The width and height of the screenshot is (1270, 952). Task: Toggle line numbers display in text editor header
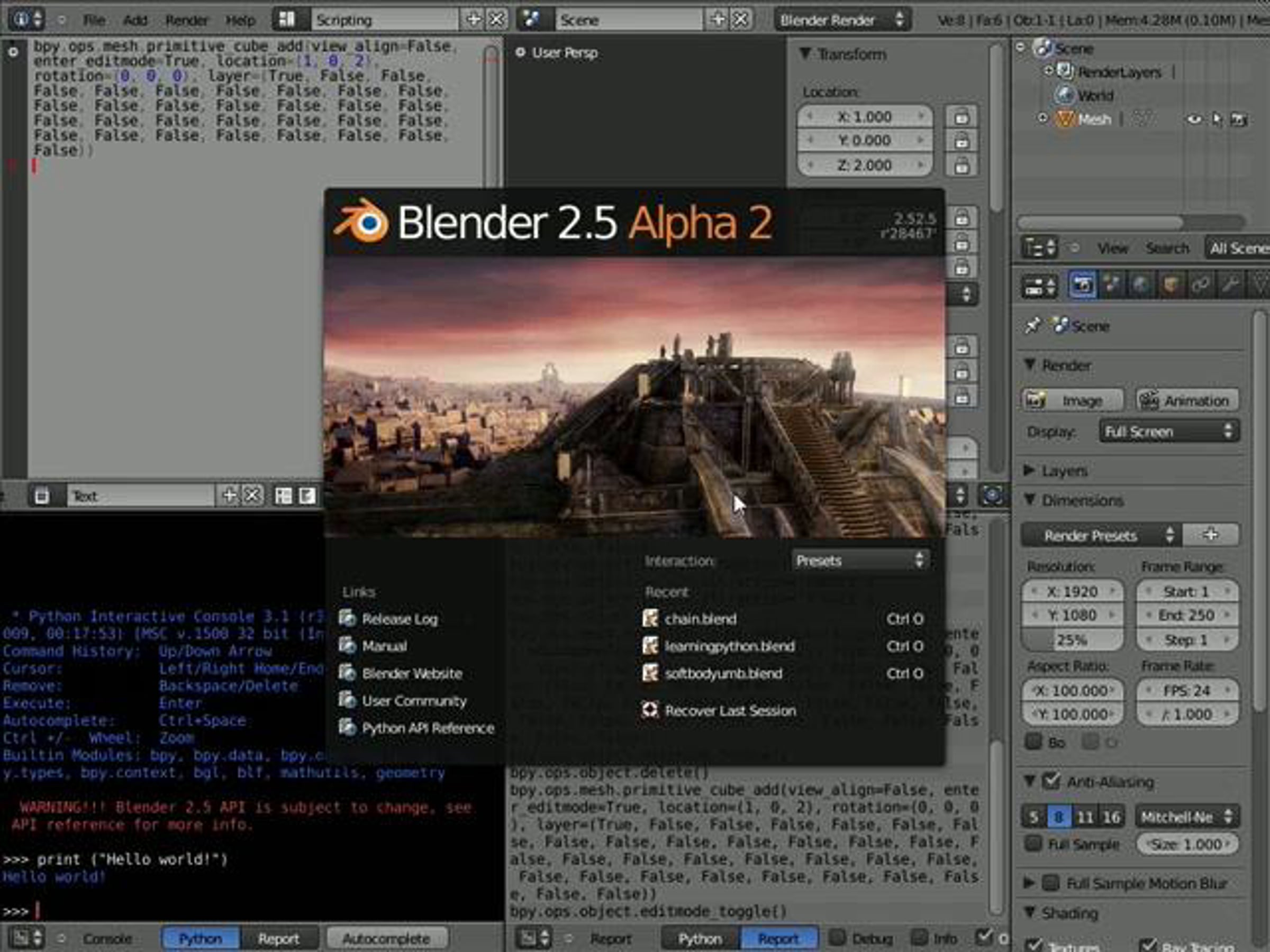pos(284,496)
